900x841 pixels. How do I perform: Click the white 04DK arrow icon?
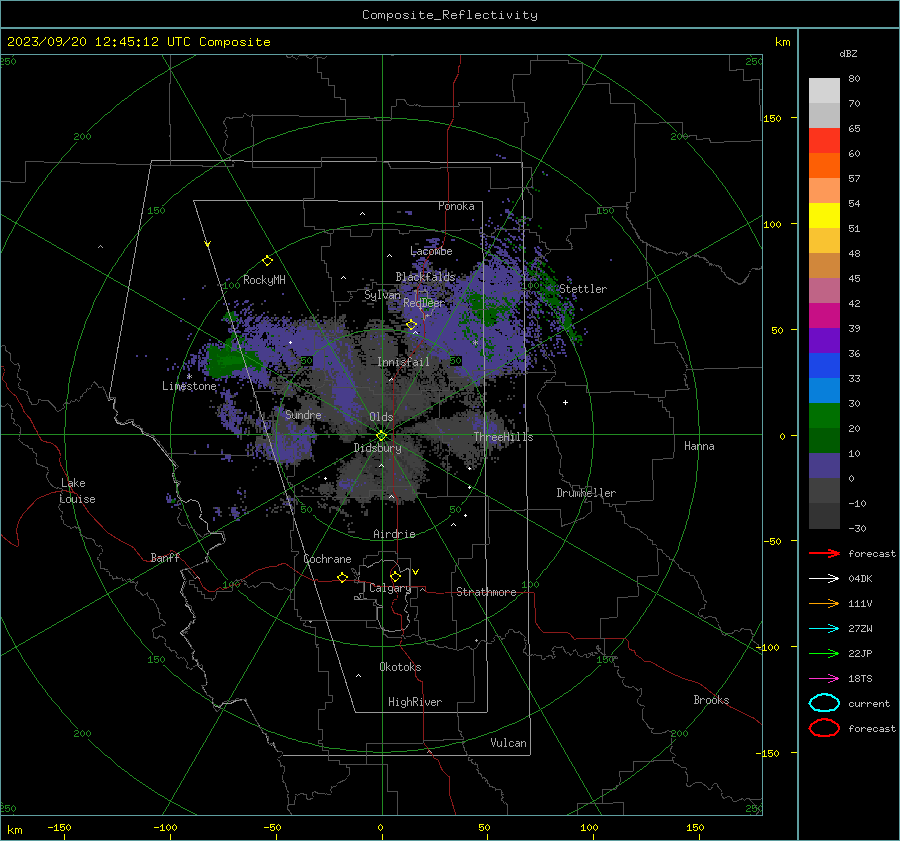click(x=824, y=579)
